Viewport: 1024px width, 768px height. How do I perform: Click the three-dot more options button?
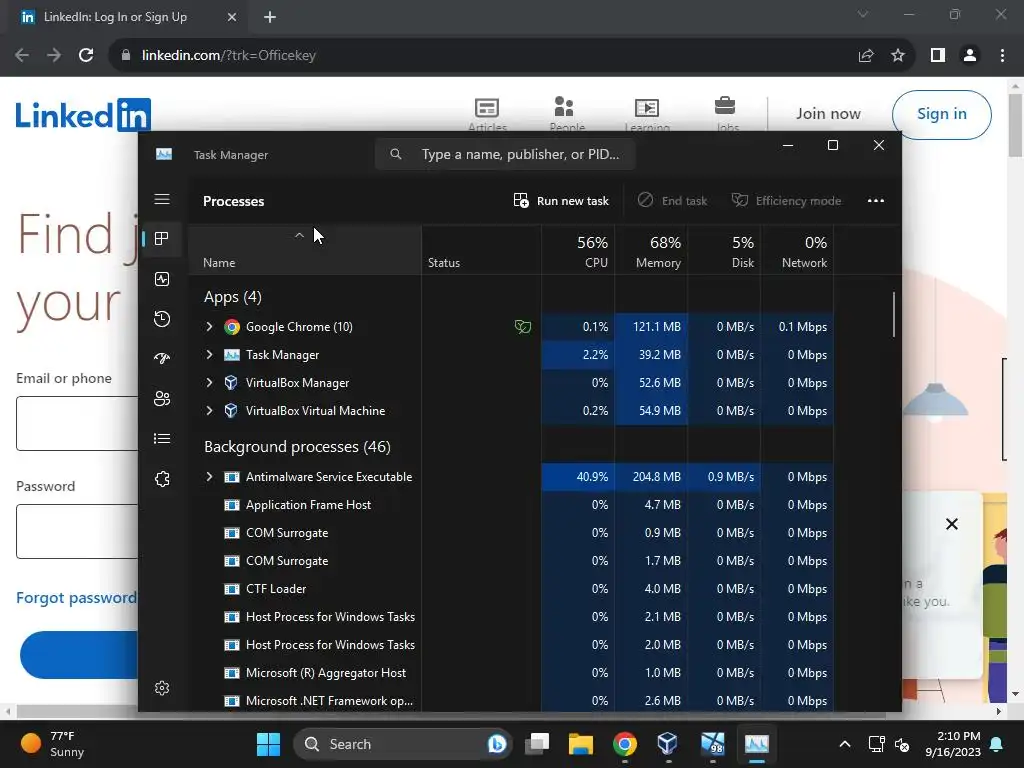point(876,200)
